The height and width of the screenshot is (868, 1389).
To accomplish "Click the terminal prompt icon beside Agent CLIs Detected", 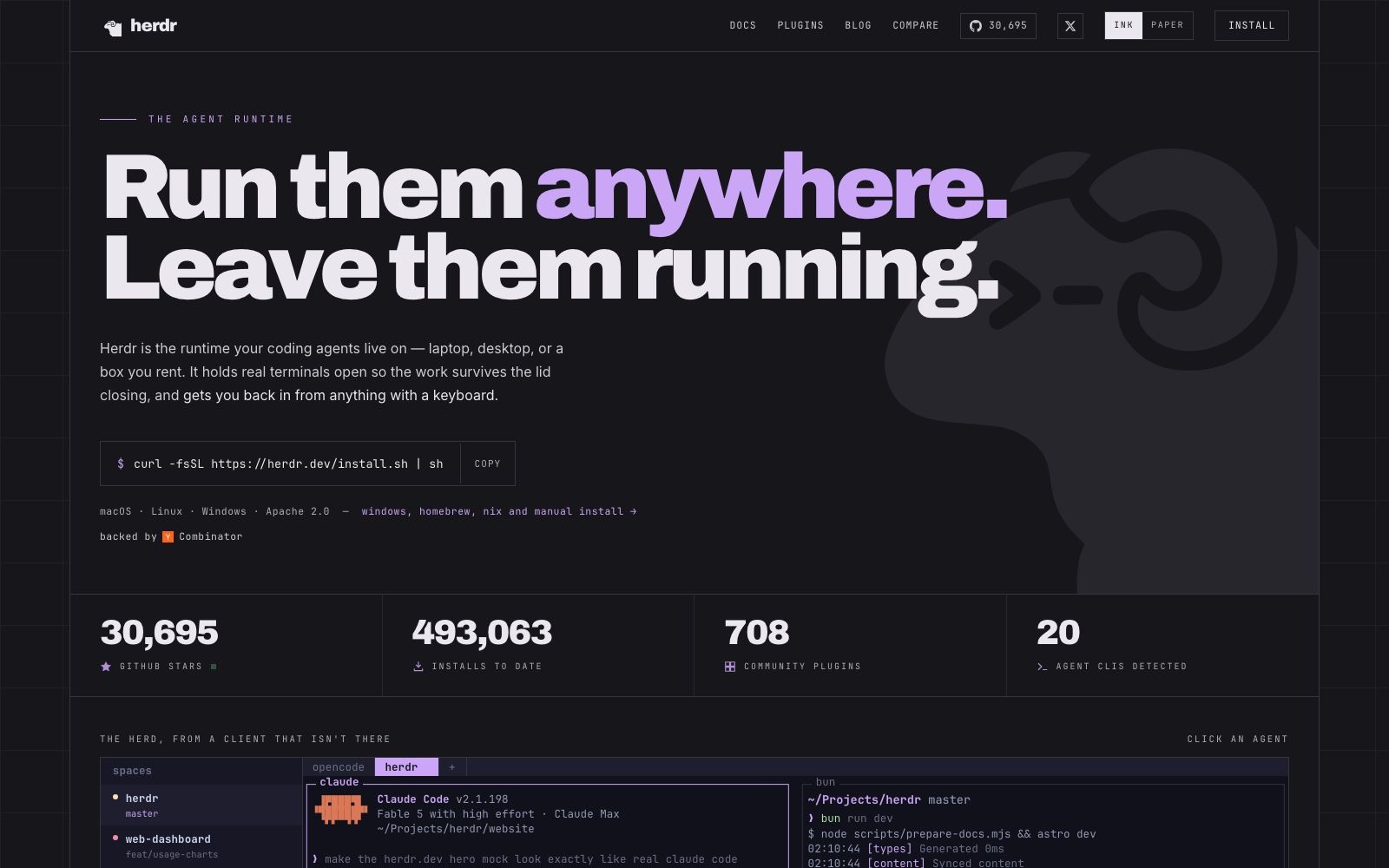I will pos(1042,667).
